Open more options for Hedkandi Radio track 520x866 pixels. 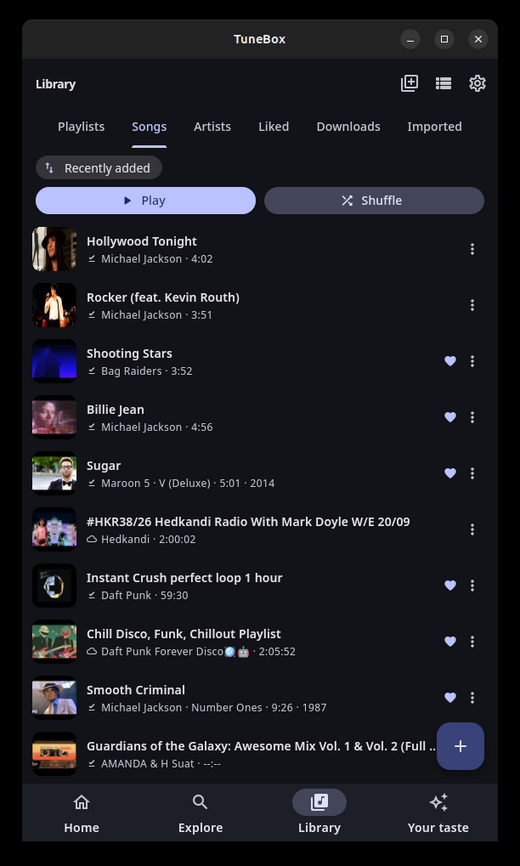point(472,530)
